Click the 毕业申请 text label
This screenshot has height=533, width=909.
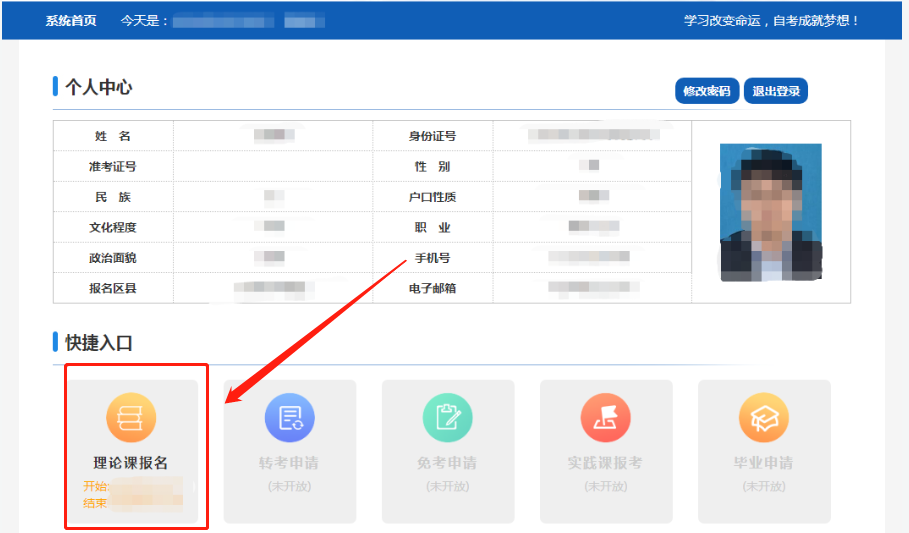(x=764, y=463)
